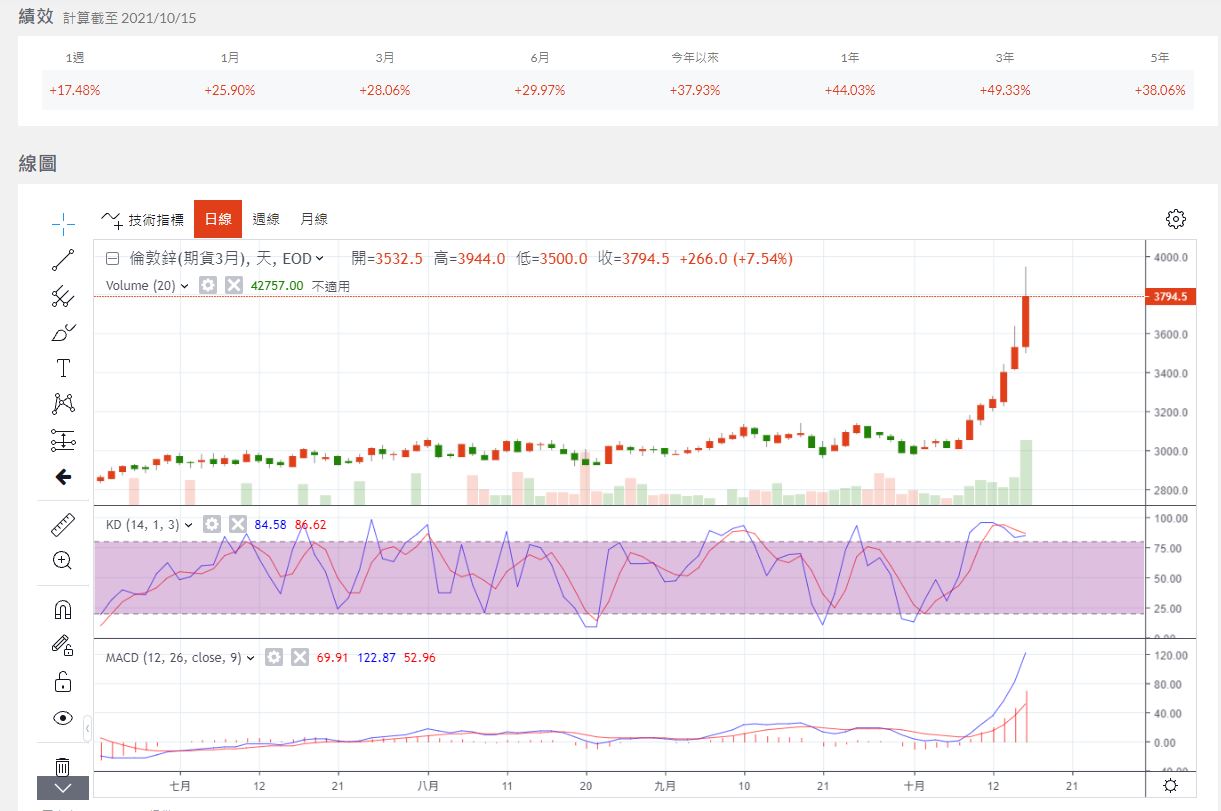Click the 3794.5 price label on axis
1221x811 pixels.
point(1169,297)
